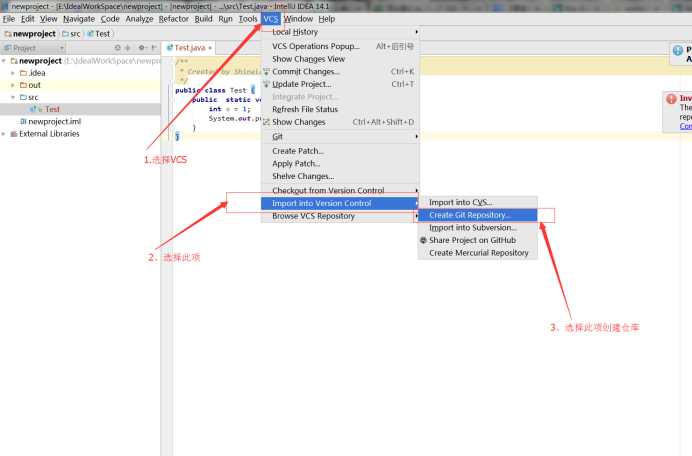The height and width of the screenshot is (456, 692).
Task: Open File menu
Action: (x=8, y=19)
